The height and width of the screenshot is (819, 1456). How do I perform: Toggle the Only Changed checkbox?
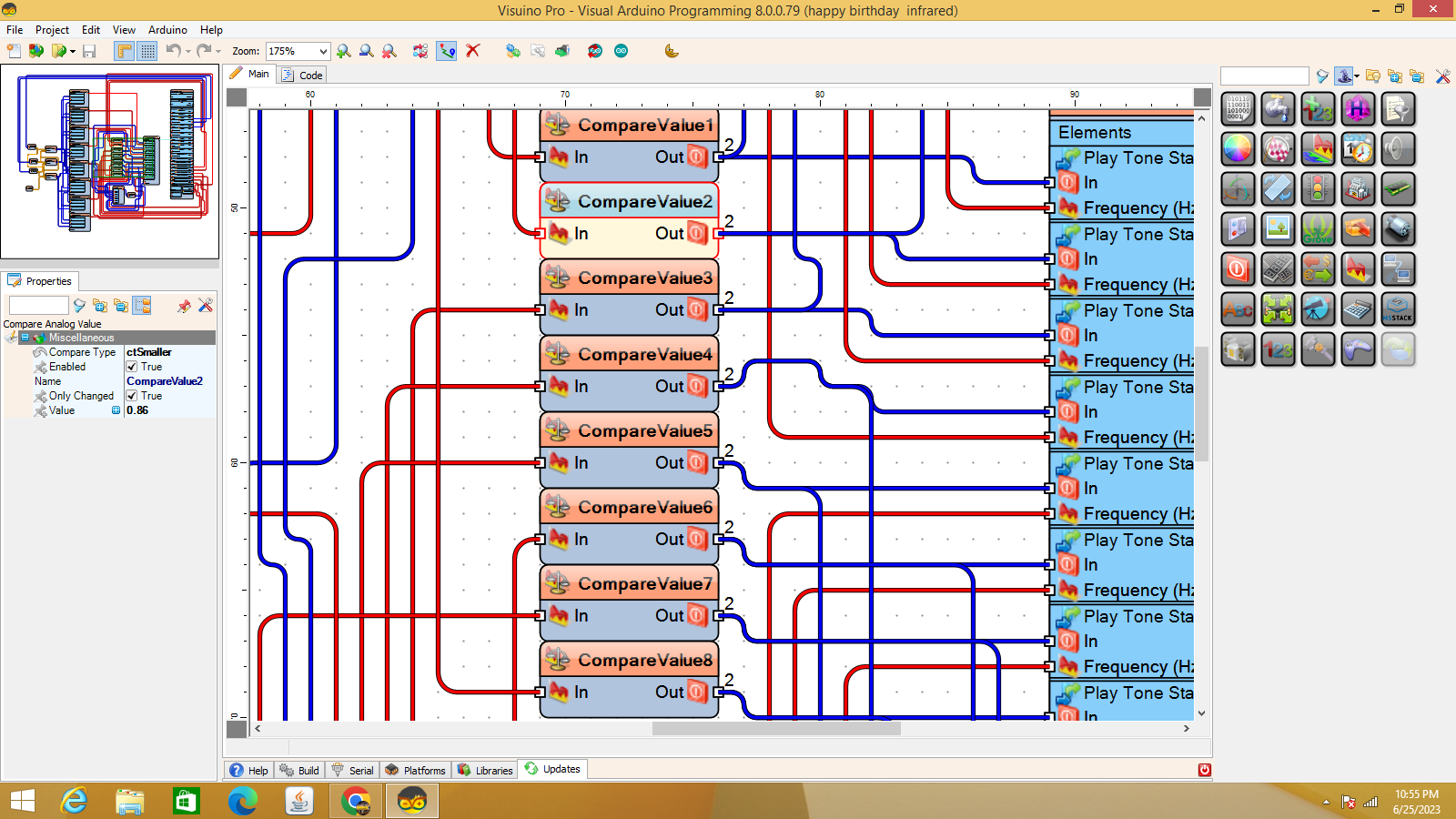(132, 396)
